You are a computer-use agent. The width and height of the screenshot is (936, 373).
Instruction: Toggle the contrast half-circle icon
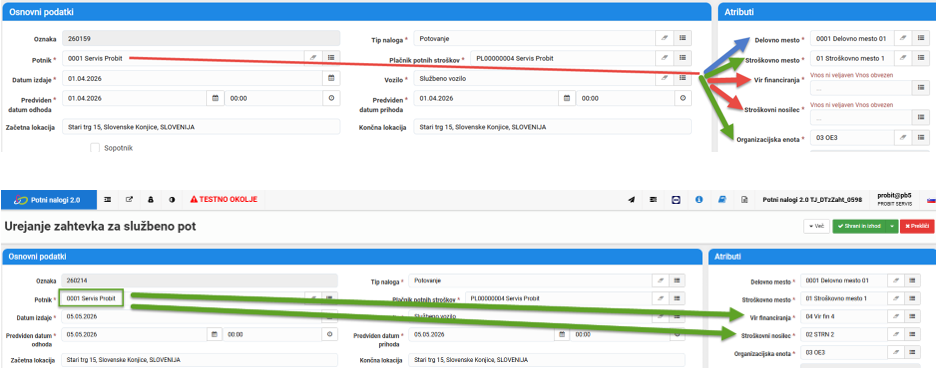[172, 200]
